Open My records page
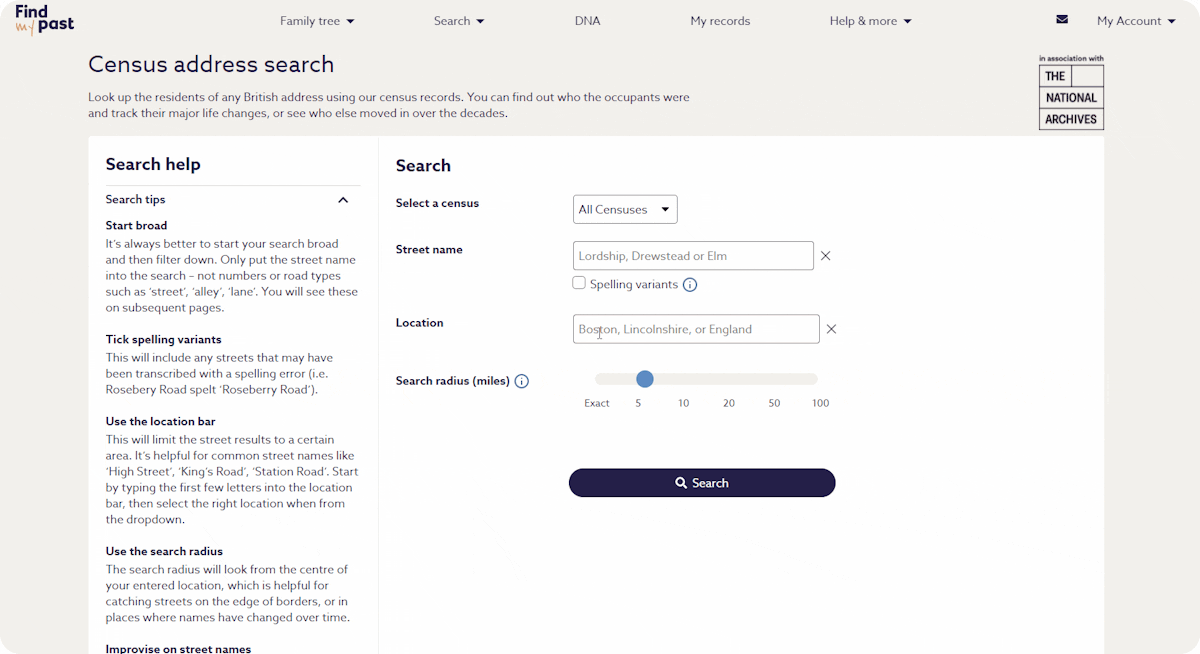 pos(720,21)
